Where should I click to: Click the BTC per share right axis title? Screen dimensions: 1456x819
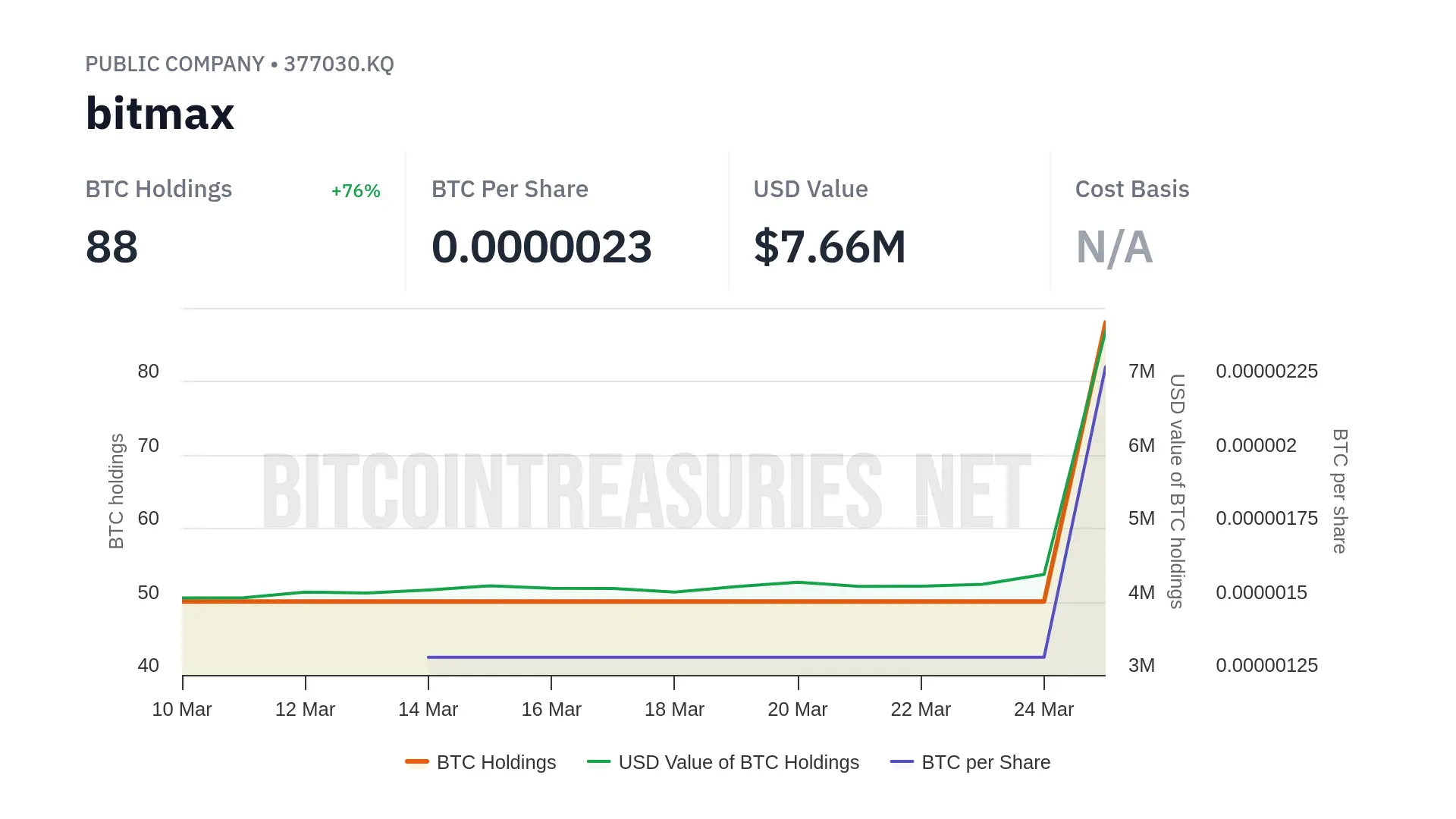pyautogui.click(x=1340, y=491)
